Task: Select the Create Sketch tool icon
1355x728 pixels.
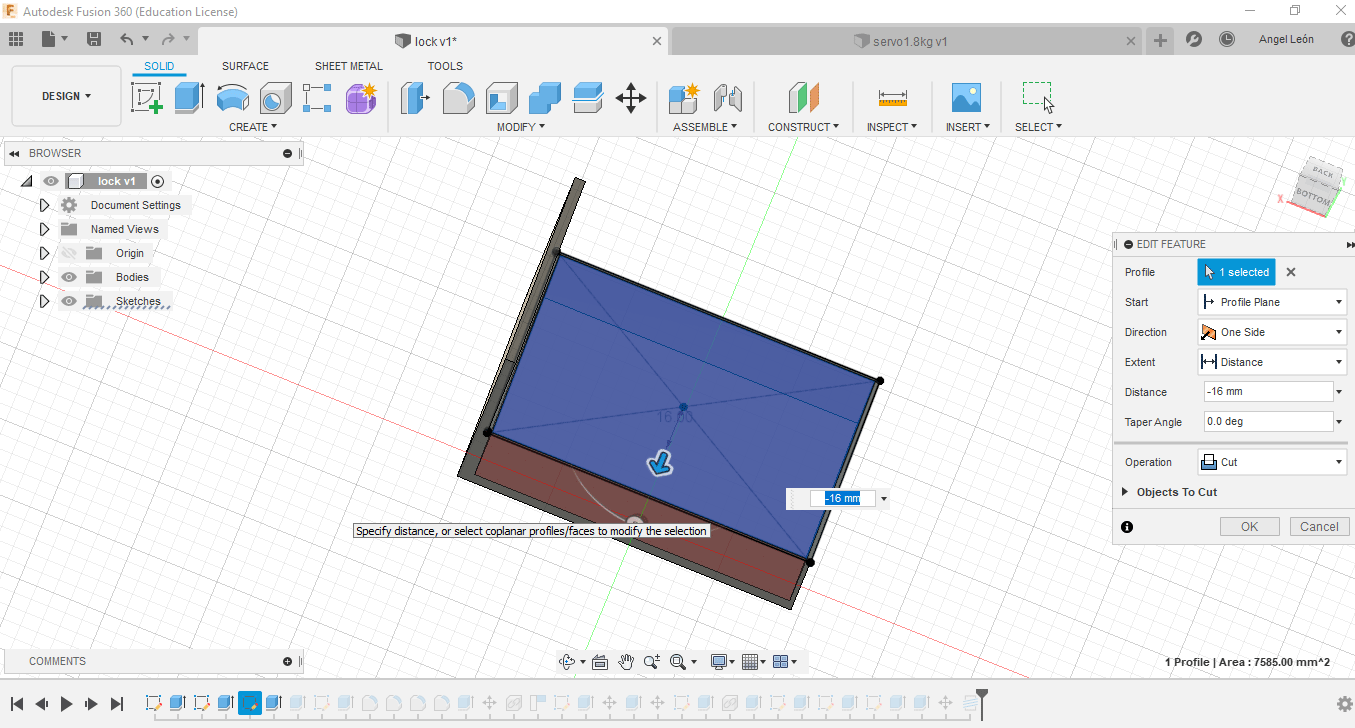Action: click(147, 98)
